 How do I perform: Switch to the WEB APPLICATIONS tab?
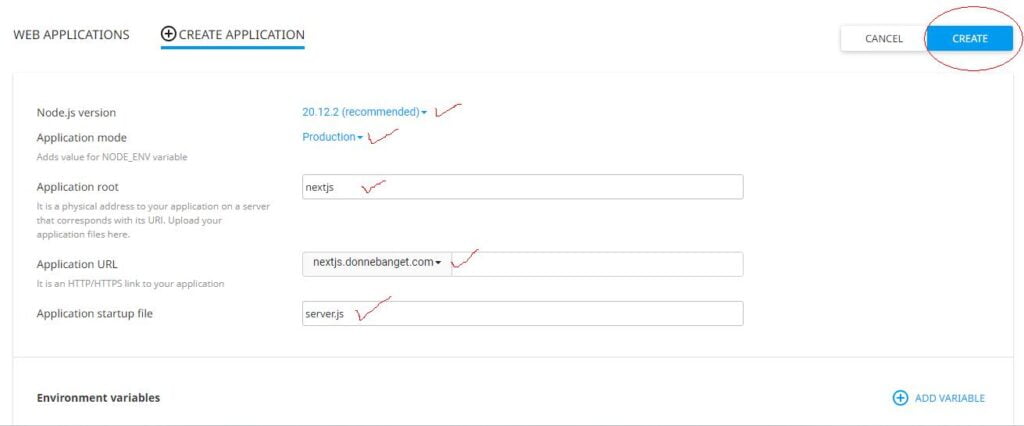coord(71,35)
